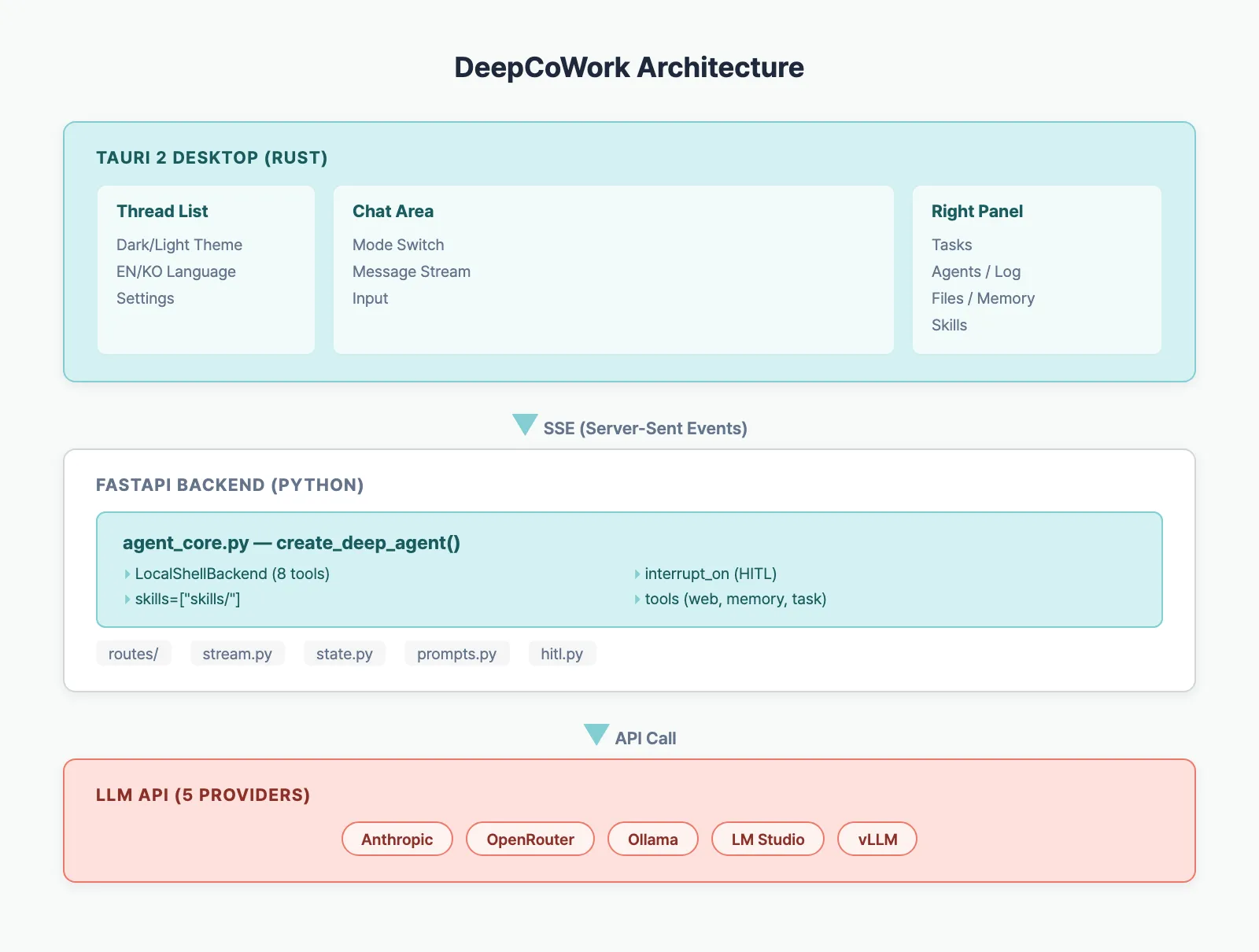Image resolution: width=1259 pixels, height=952 pixels.
Task: Open Settings in the Thread List panel
Action: pos(145,298)
